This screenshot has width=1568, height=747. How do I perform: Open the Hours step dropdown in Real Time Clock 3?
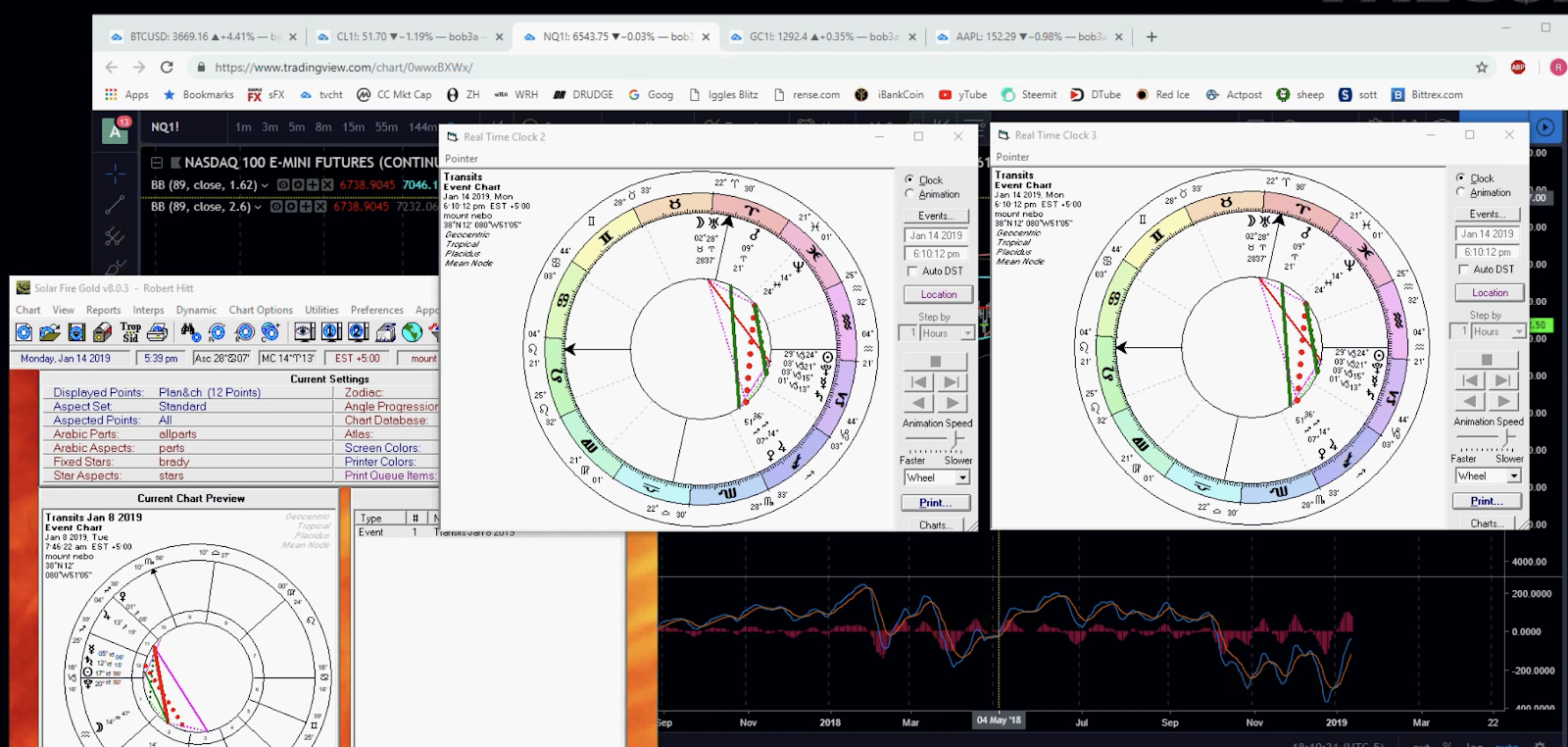coord(1519,331)
